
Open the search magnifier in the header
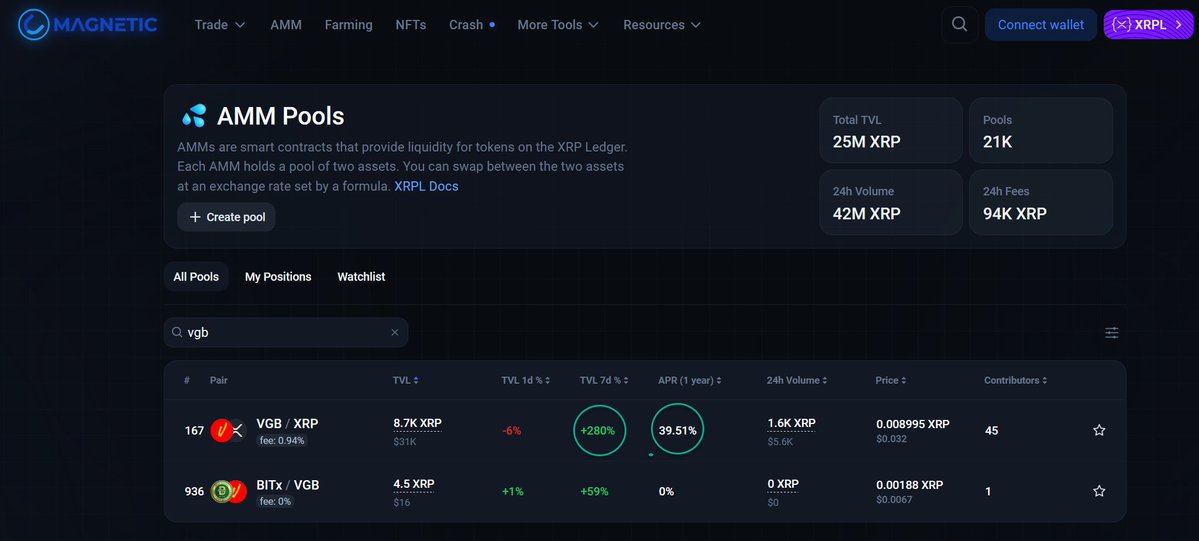[x=960, y=24]
